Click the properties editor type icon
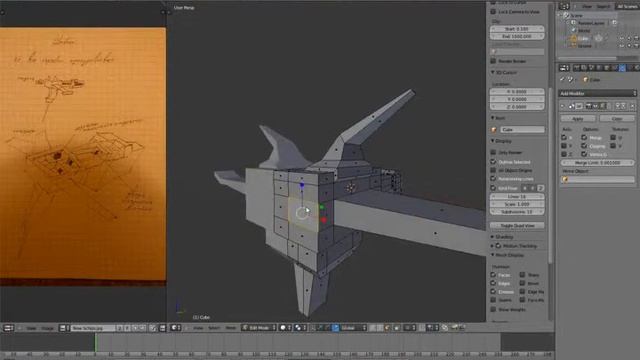This screenshot has height=360, width=640. (564, 68)
